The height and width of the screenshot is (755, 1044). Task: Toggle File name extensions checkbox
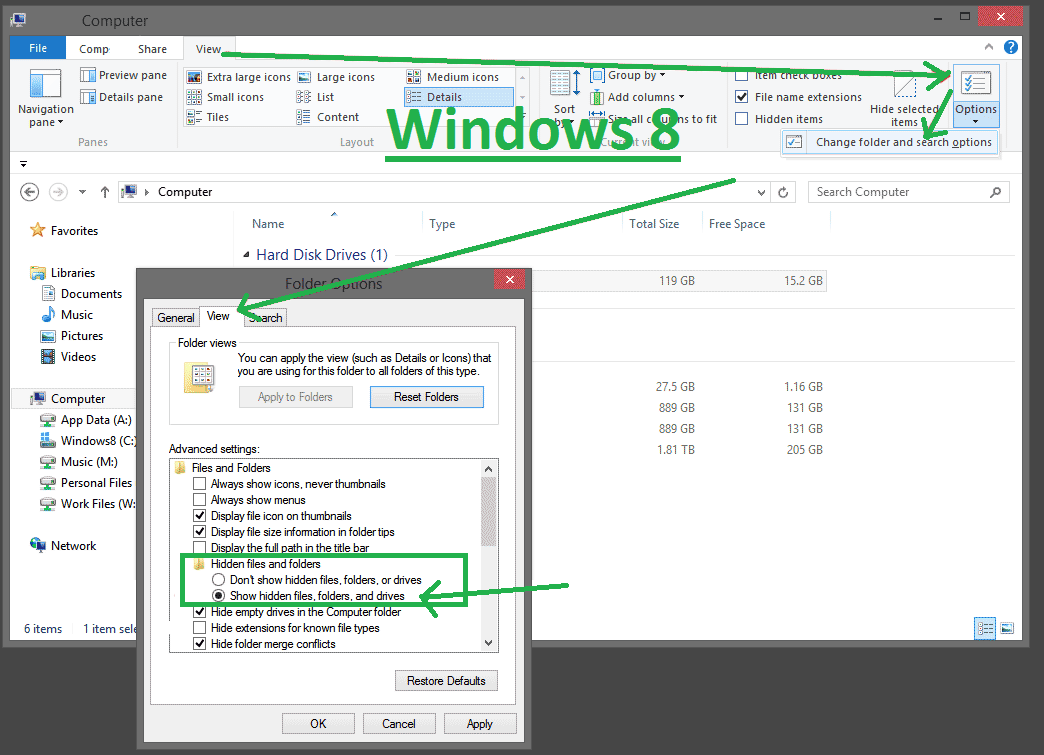pos(741,97)
